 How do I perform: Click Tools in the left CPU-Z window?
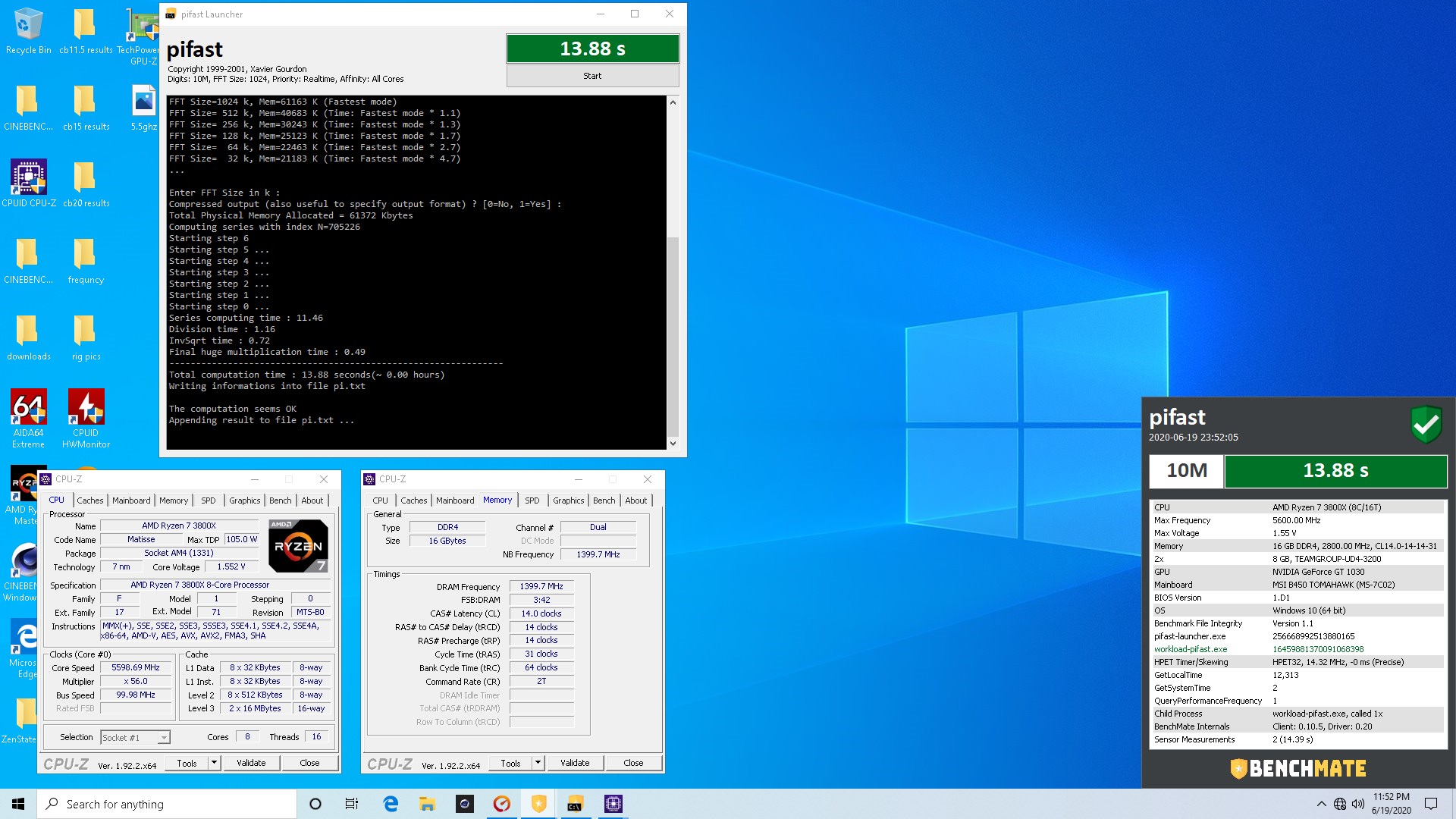187,763
